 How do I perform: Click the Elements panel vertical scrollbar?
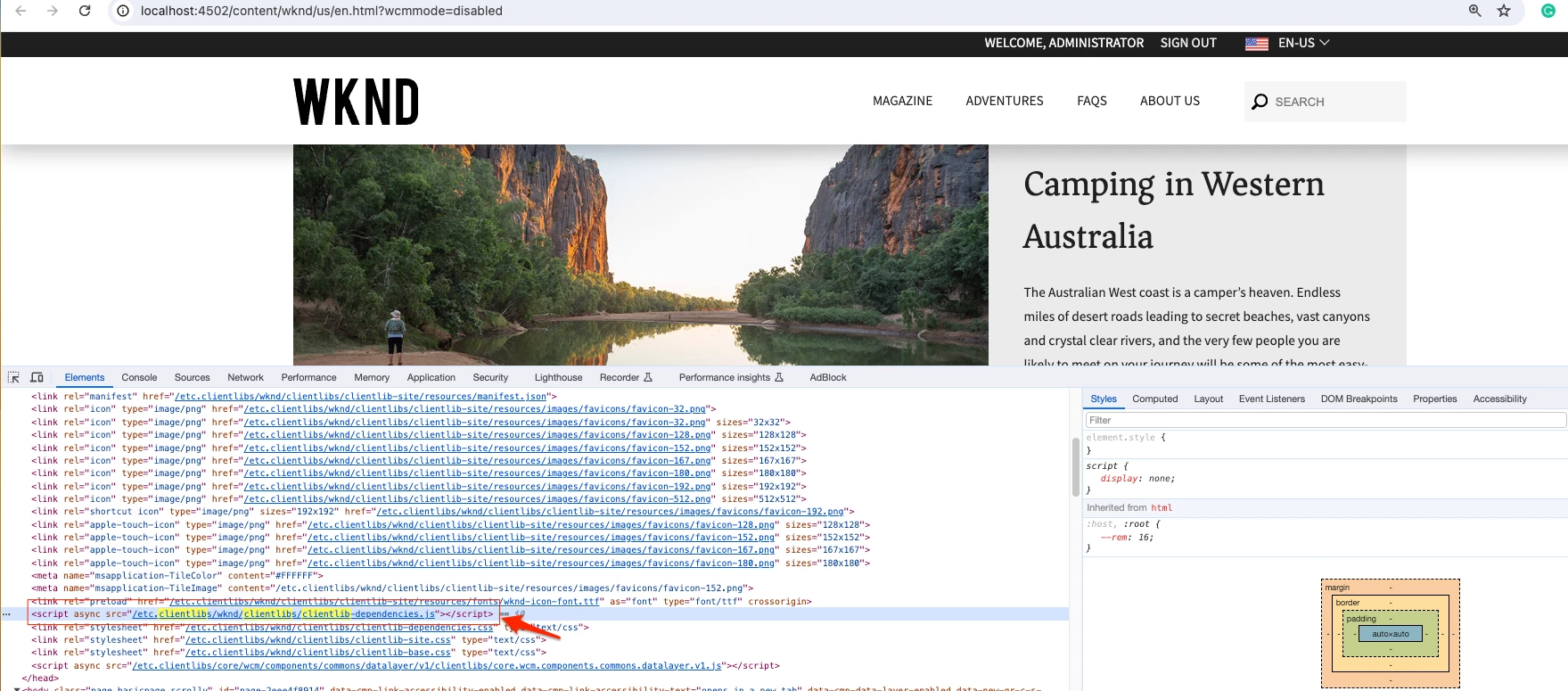click(1075, 467)
